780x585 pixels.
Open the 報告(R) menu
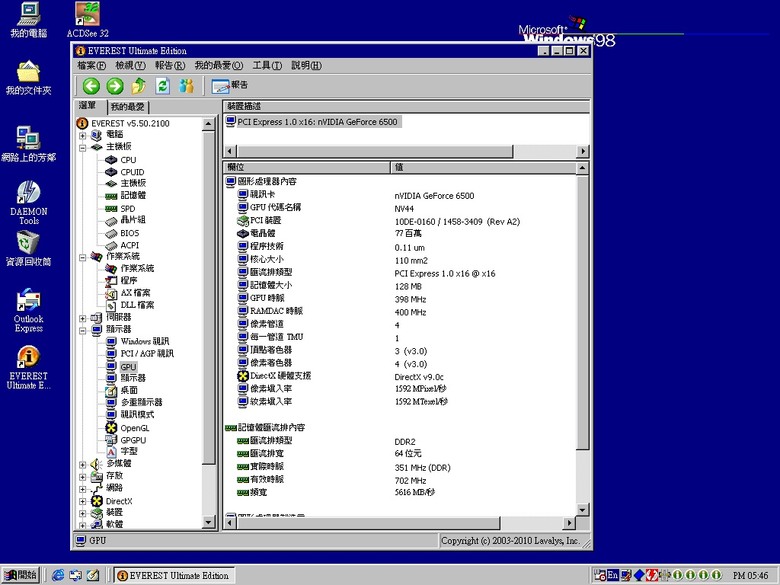pos(170,65)
